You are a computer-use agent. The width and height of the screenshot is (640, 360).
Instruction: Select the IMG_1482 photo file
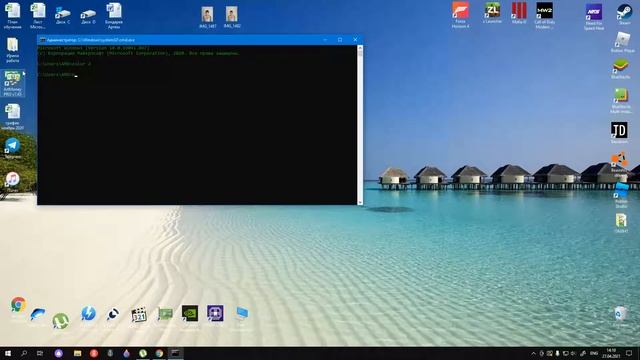pos(232,18)
